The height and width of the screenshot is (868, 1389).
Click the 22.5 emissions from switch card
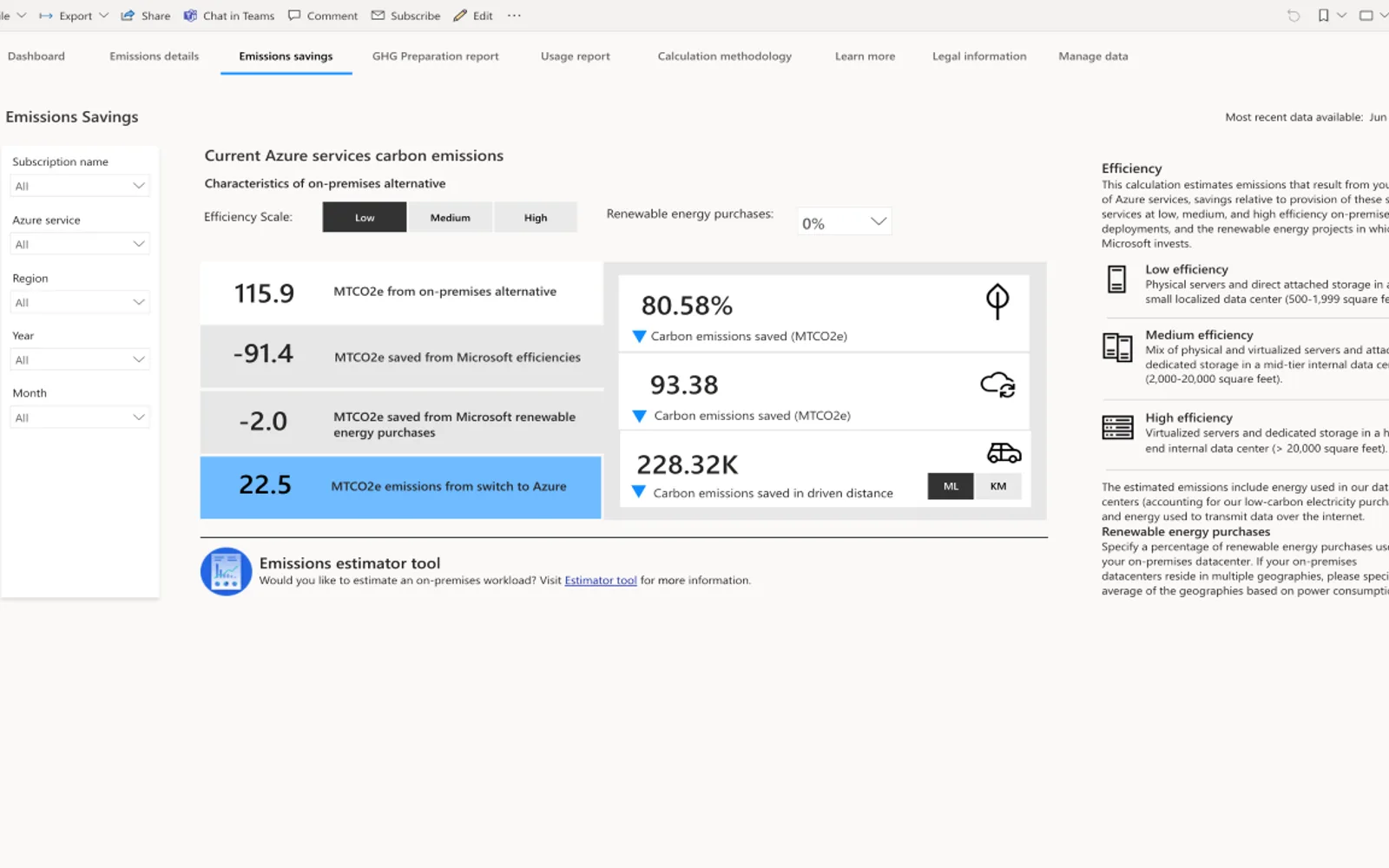coord(401,487)
